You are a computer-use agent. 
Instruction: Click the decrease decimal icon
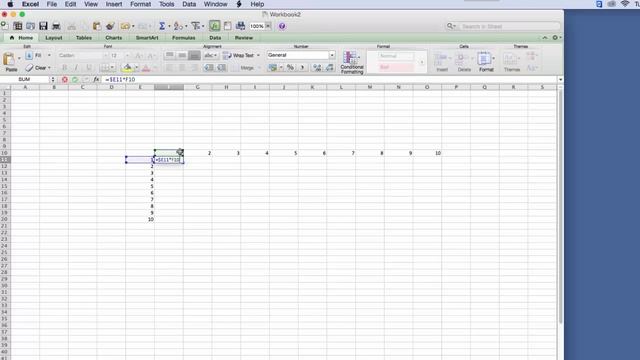330,68
